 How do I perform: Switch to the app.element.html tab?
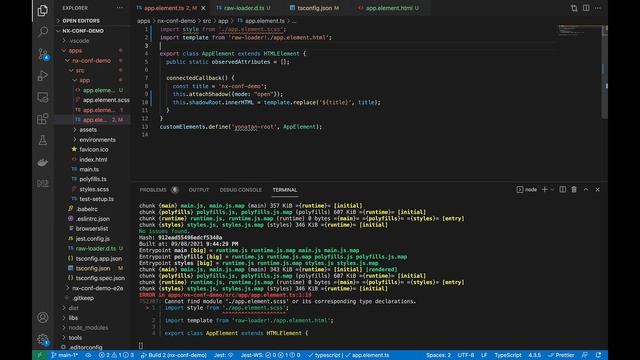[388, 8]
